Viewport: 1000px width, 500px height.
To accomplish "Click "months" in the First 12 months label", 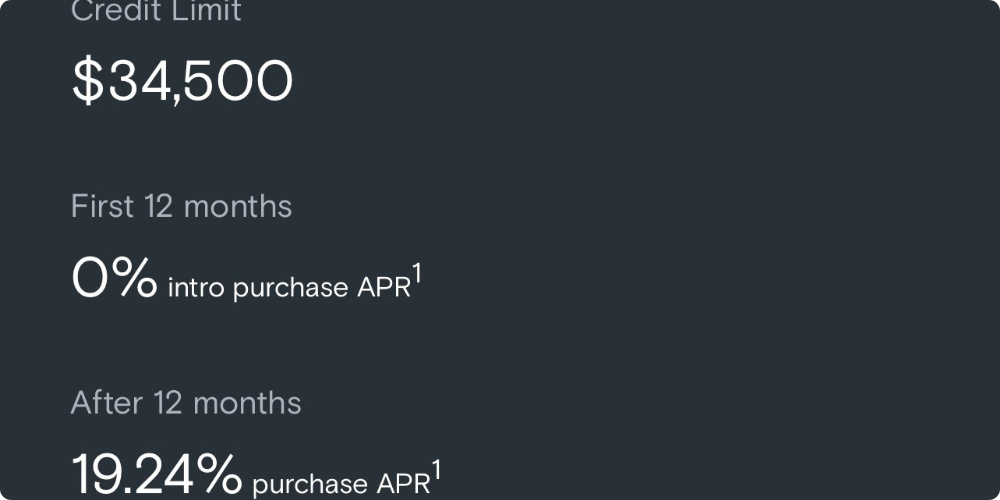I will pos(238,206).
